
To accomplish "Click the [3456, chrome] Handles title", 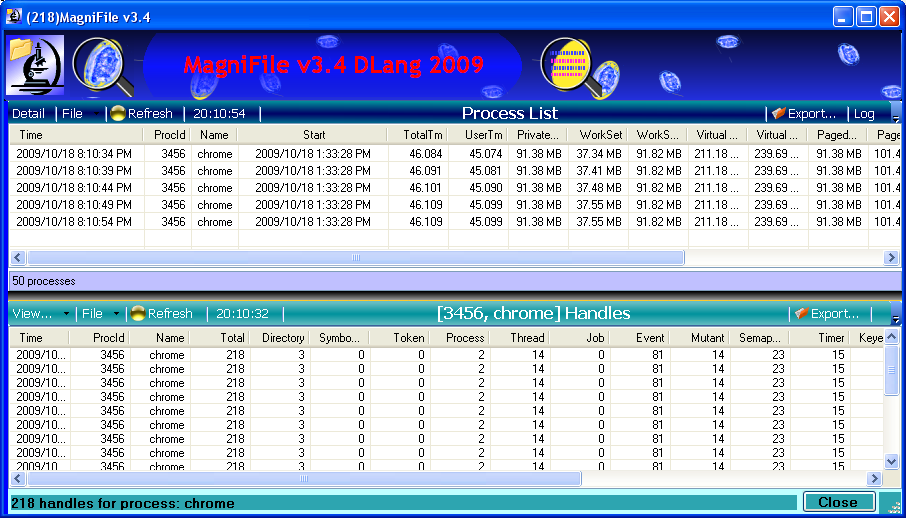I will tap(534, 314).
